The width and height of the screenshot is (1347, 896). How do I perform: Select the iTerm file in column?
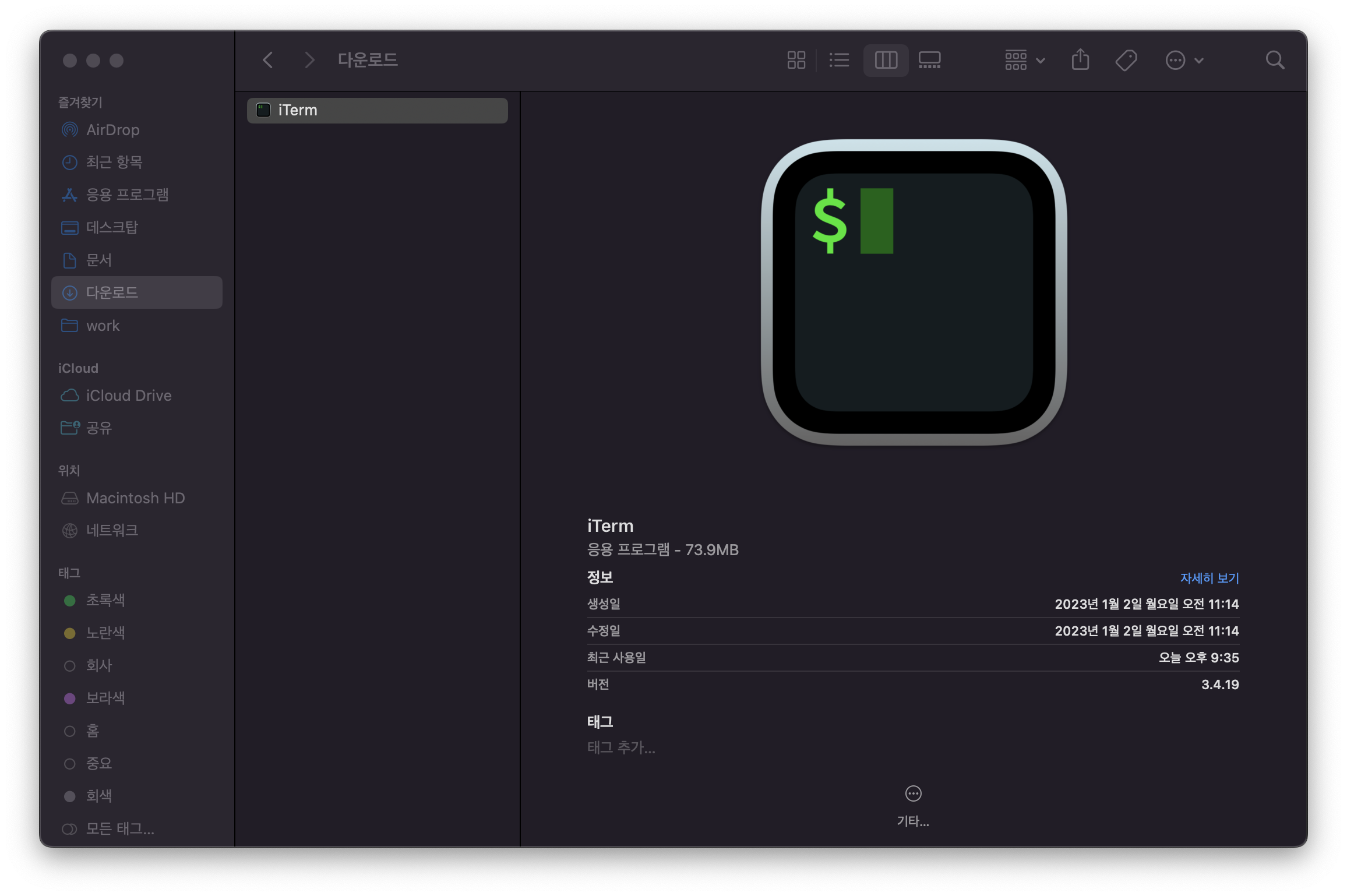point(377,110)
